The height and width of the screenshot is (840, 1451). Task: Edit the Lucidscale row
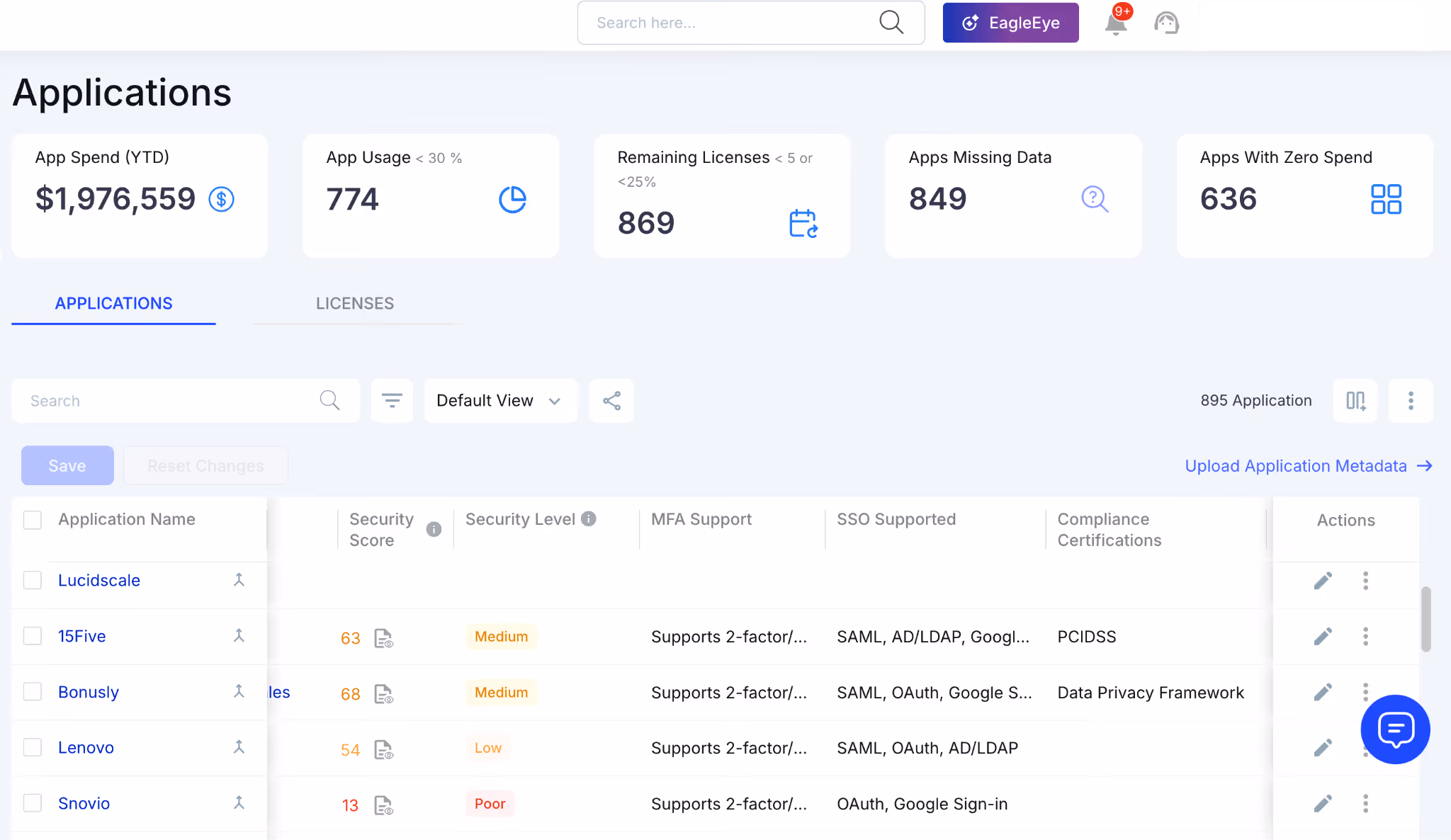click(1323, 581)
